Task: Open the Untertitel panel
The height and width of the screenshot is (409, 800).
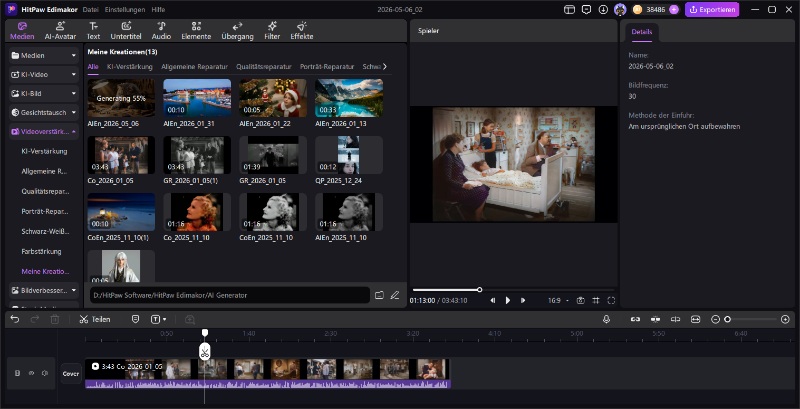Action: coord(126,31)
